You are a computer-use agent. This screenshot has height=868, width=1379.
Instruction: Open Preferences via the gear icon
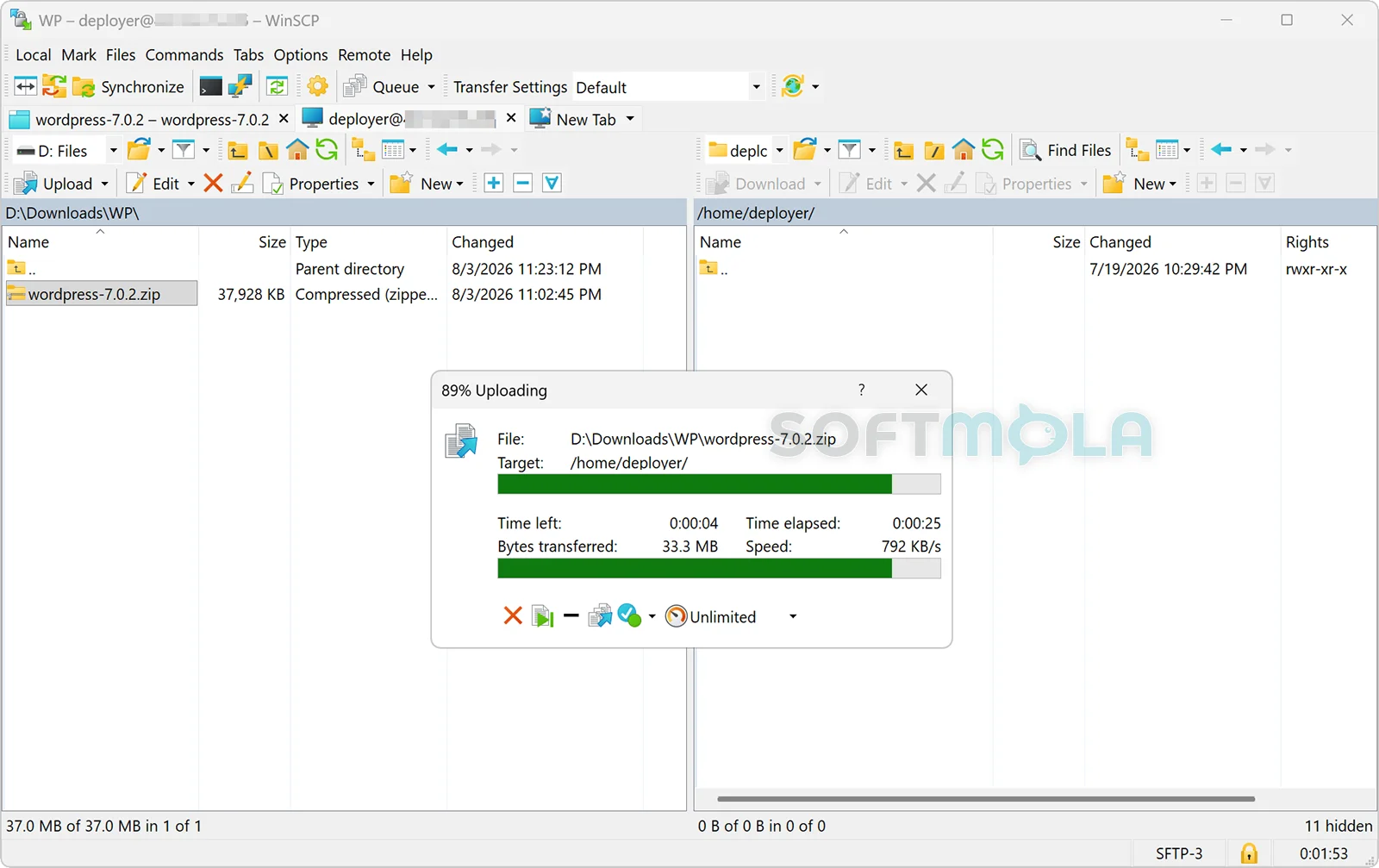pos(318,86)
